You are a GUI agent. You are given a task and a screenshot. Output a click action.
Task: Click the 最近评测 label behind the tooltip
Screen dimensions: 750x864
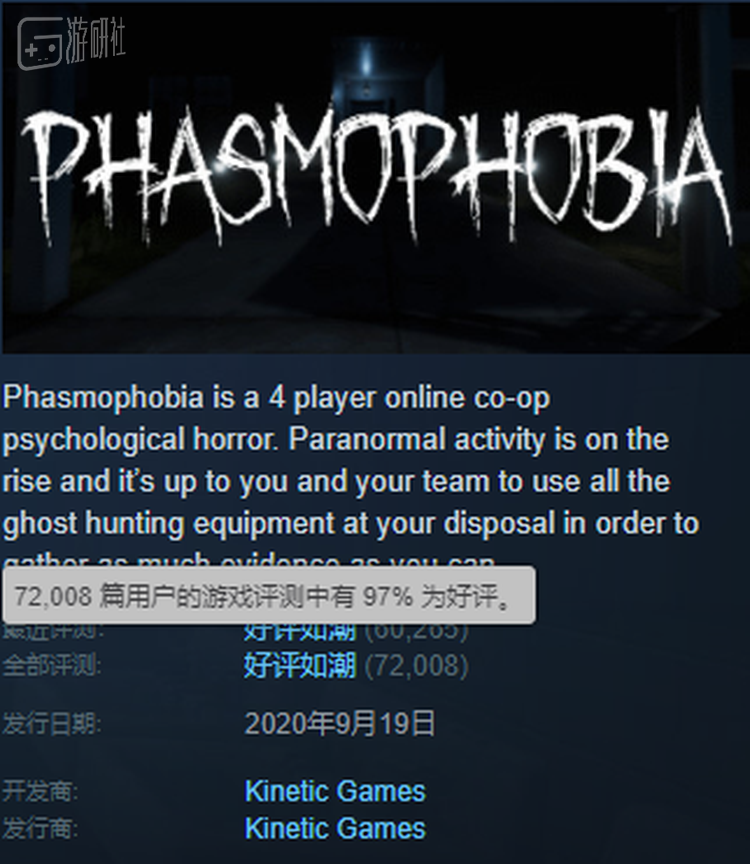[x=53, y=631]
